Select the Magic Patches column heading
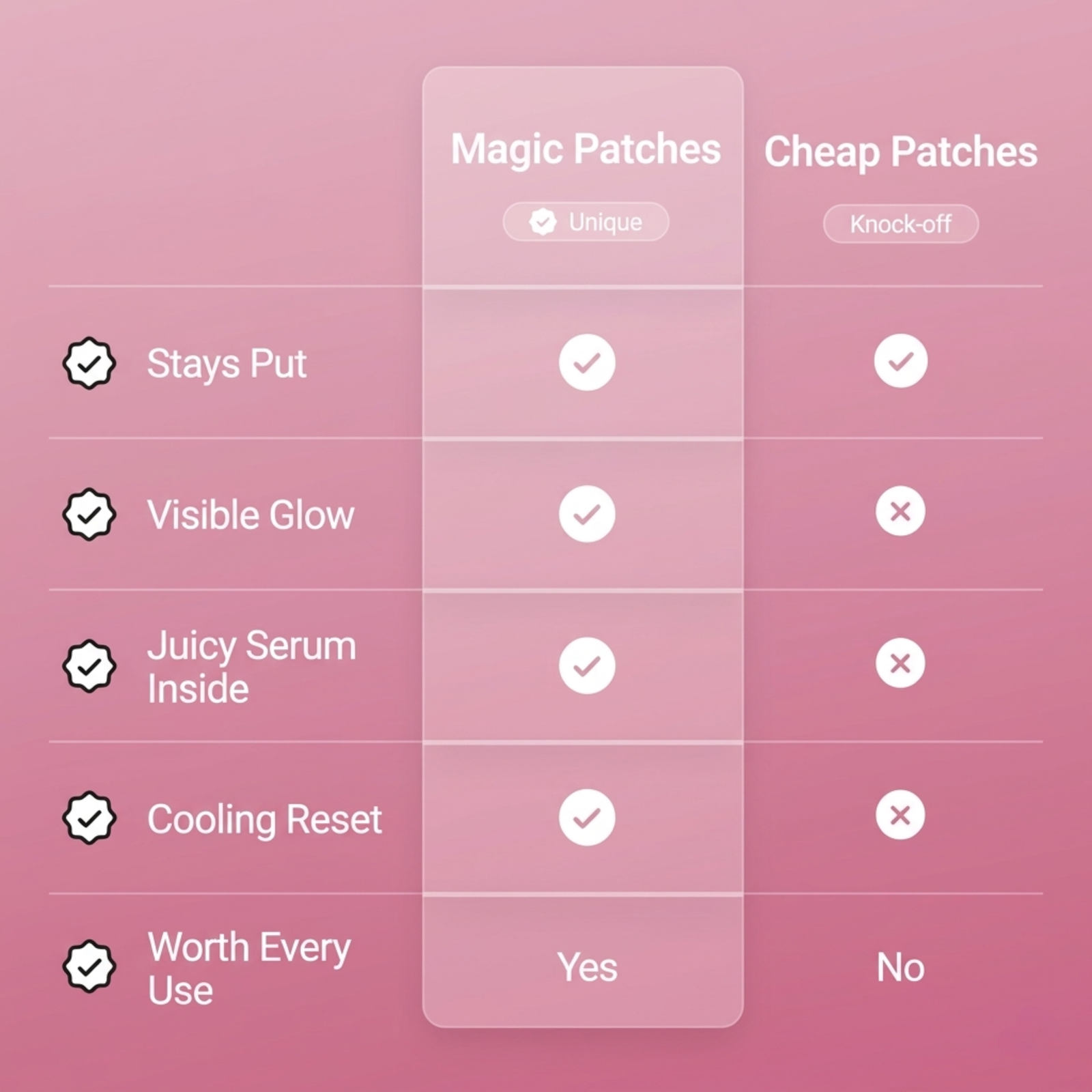The width and height of the screenshot is (1092, 1092). [586, 149]
